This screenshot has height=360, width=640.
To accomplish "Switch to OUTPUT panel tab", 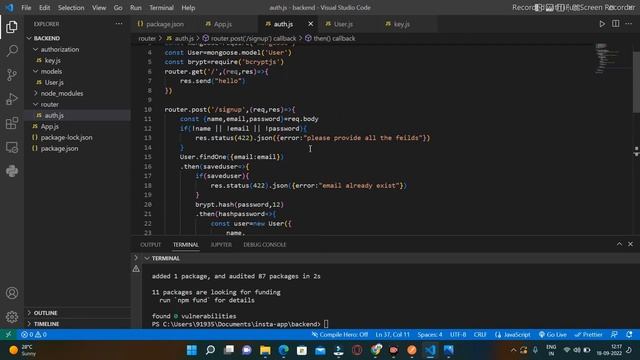I will tap(151, 244).
